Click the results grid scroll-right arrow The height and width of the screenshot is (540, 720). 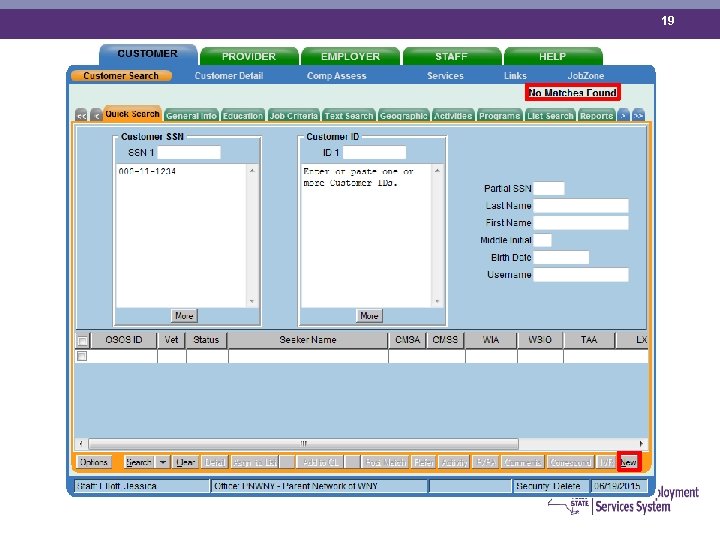click(641, 444)
